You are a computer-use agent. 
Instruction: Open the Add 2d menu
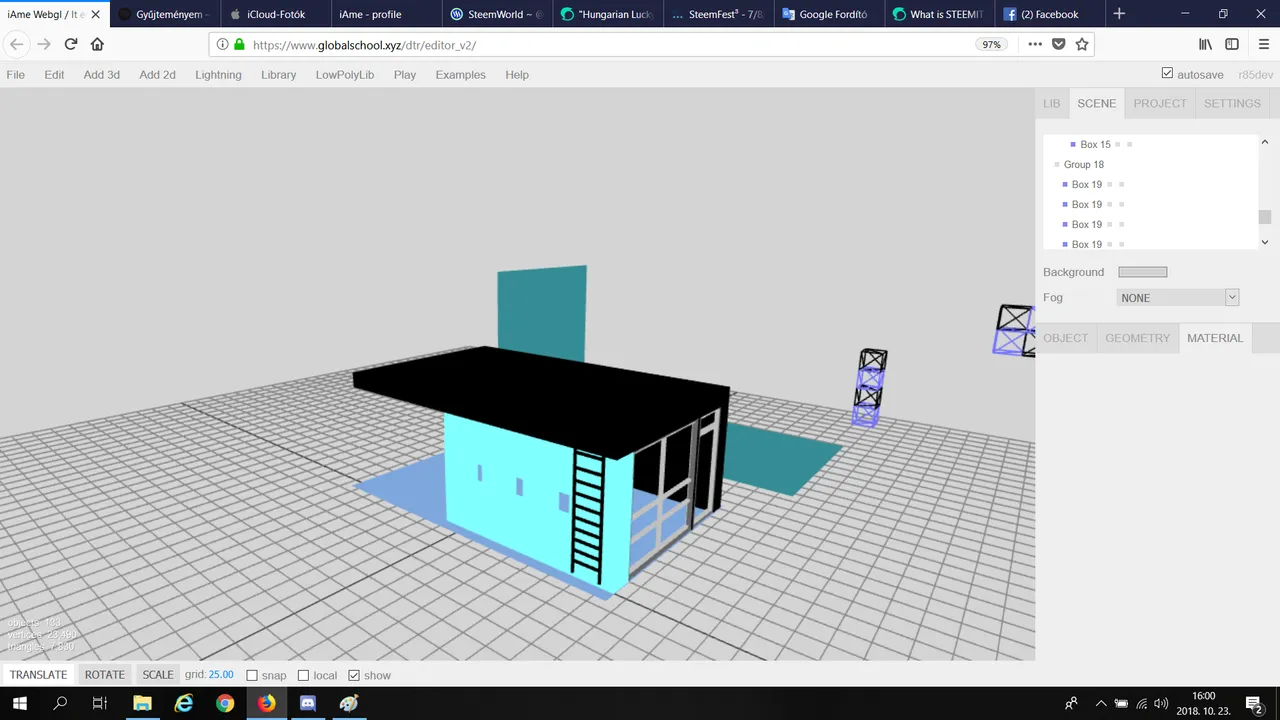157,75
